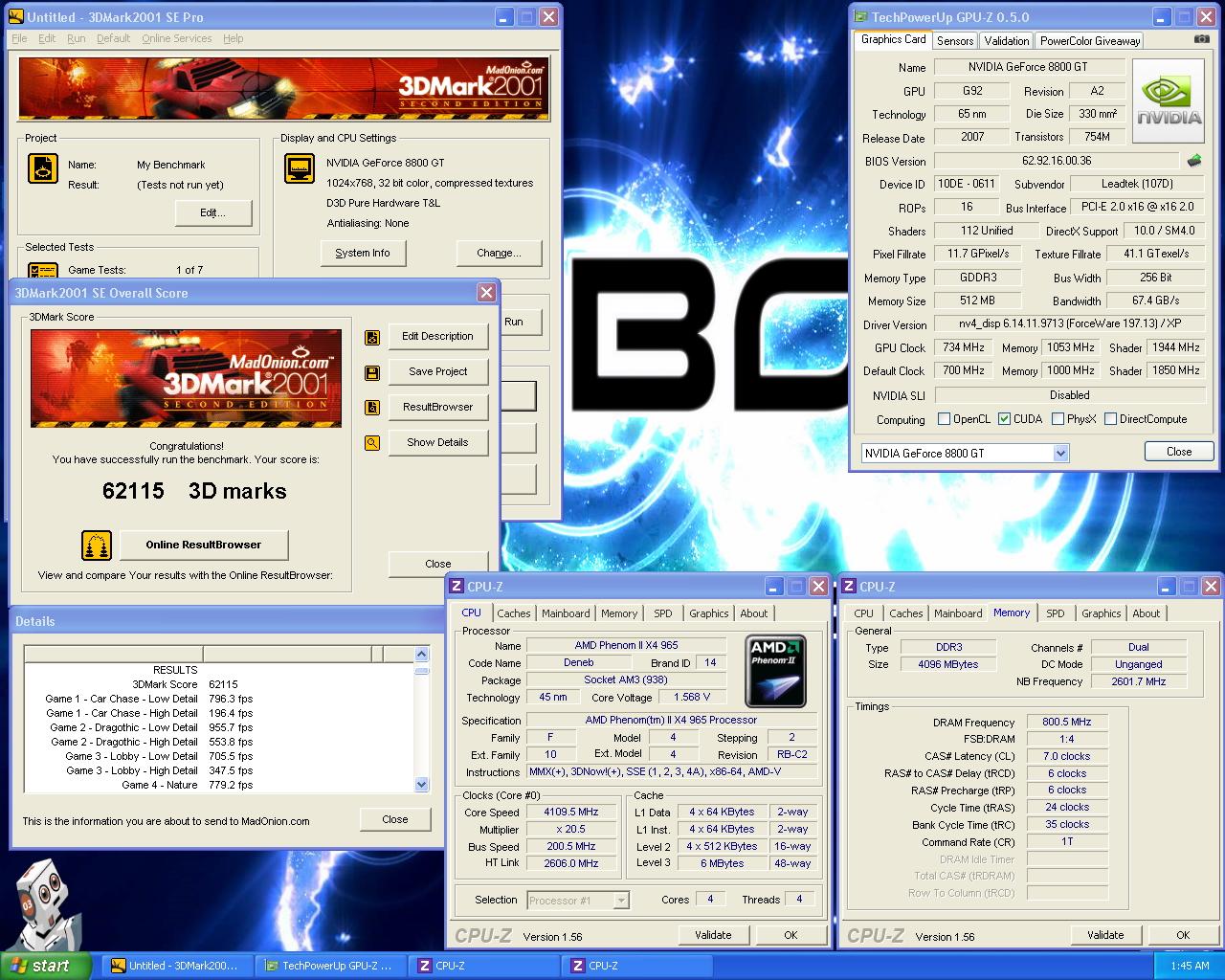Switch to GPU-Z Sensors tab
Image resolution: width=1225 pixels, height=980 pixels.
955,40
